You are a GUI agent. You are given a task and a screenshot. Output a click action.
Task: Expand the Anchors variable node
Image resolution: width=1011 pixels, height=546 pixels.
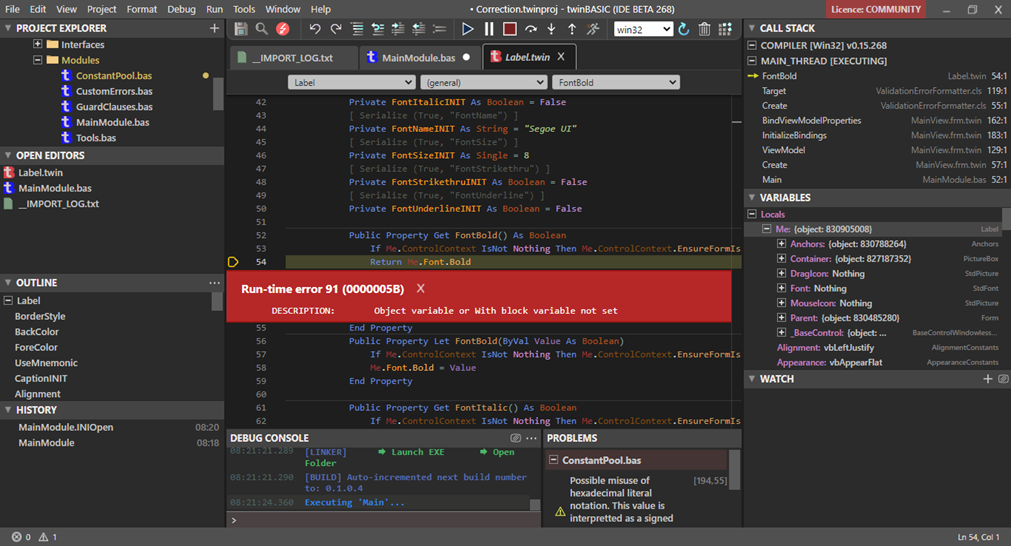click(x=781, y=244)
